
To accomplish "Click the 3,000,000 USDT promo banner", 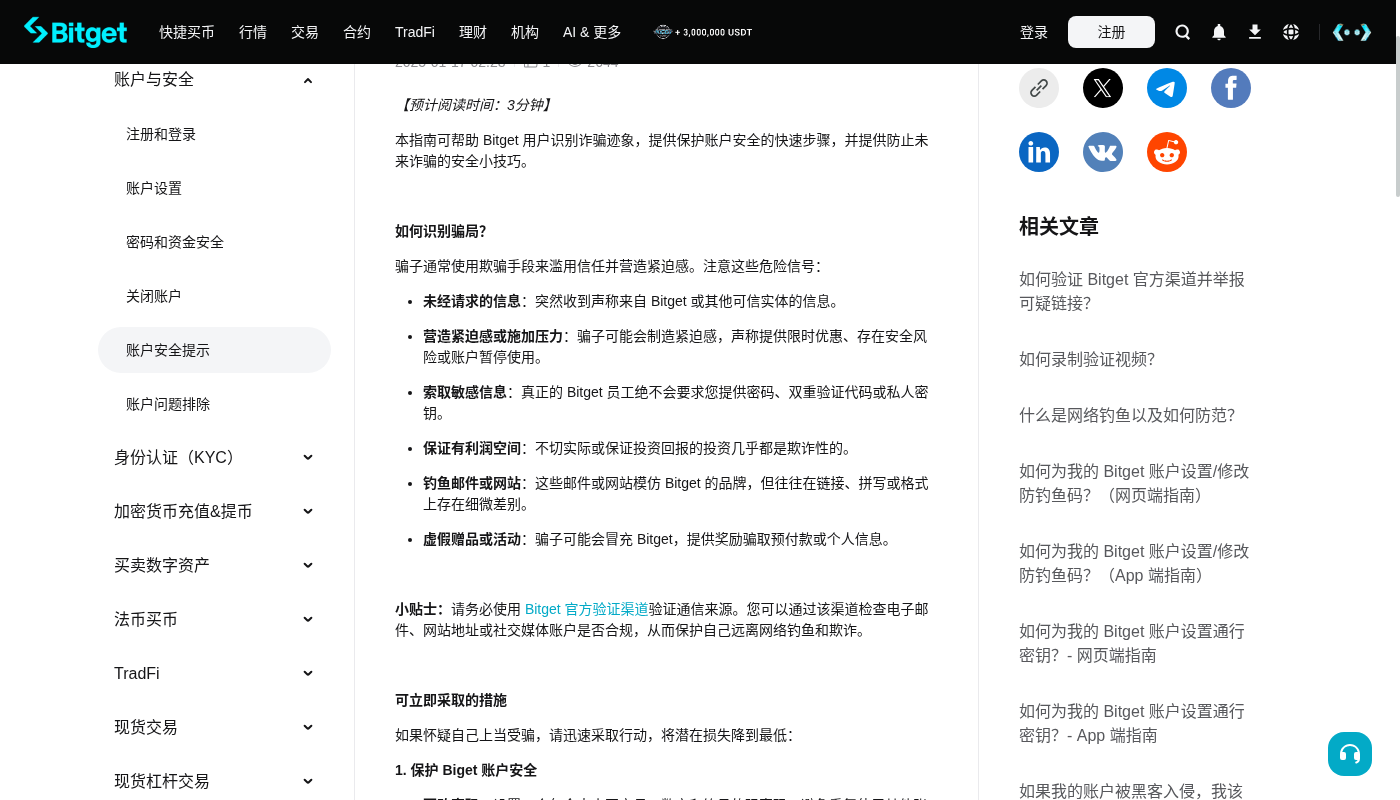I will [703, 32].
